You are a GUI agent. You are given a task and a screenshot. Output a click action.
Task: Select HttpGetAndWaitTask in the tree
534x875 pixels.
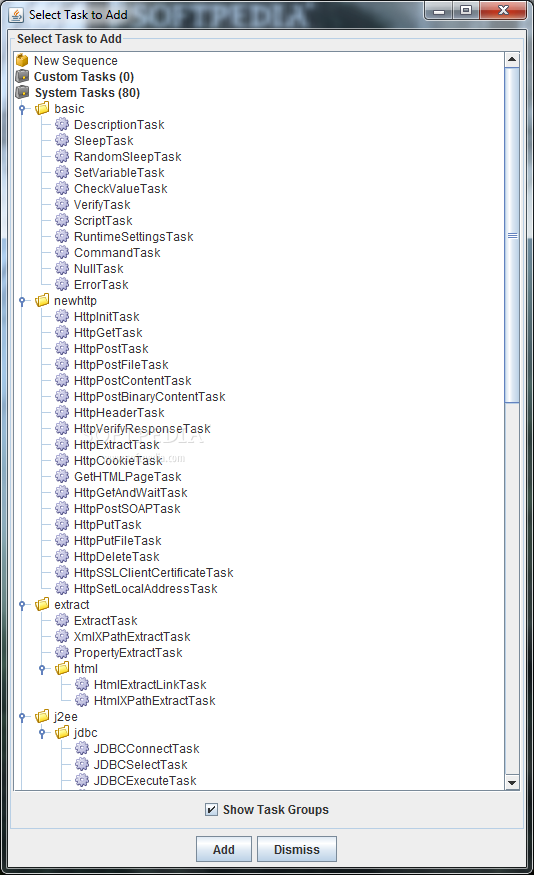pyautogui.click(x=131, y=493)
